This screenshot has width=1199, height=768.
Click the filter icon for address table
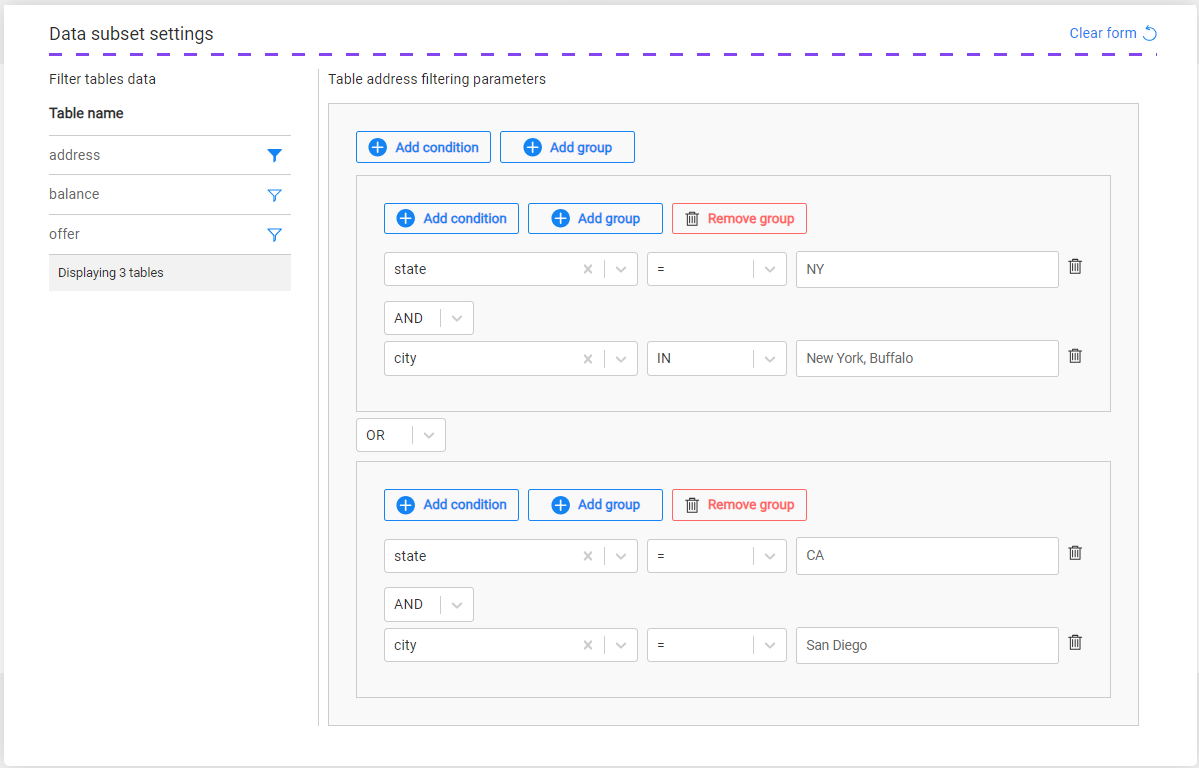pyautogui.click(x=274, y=155)
